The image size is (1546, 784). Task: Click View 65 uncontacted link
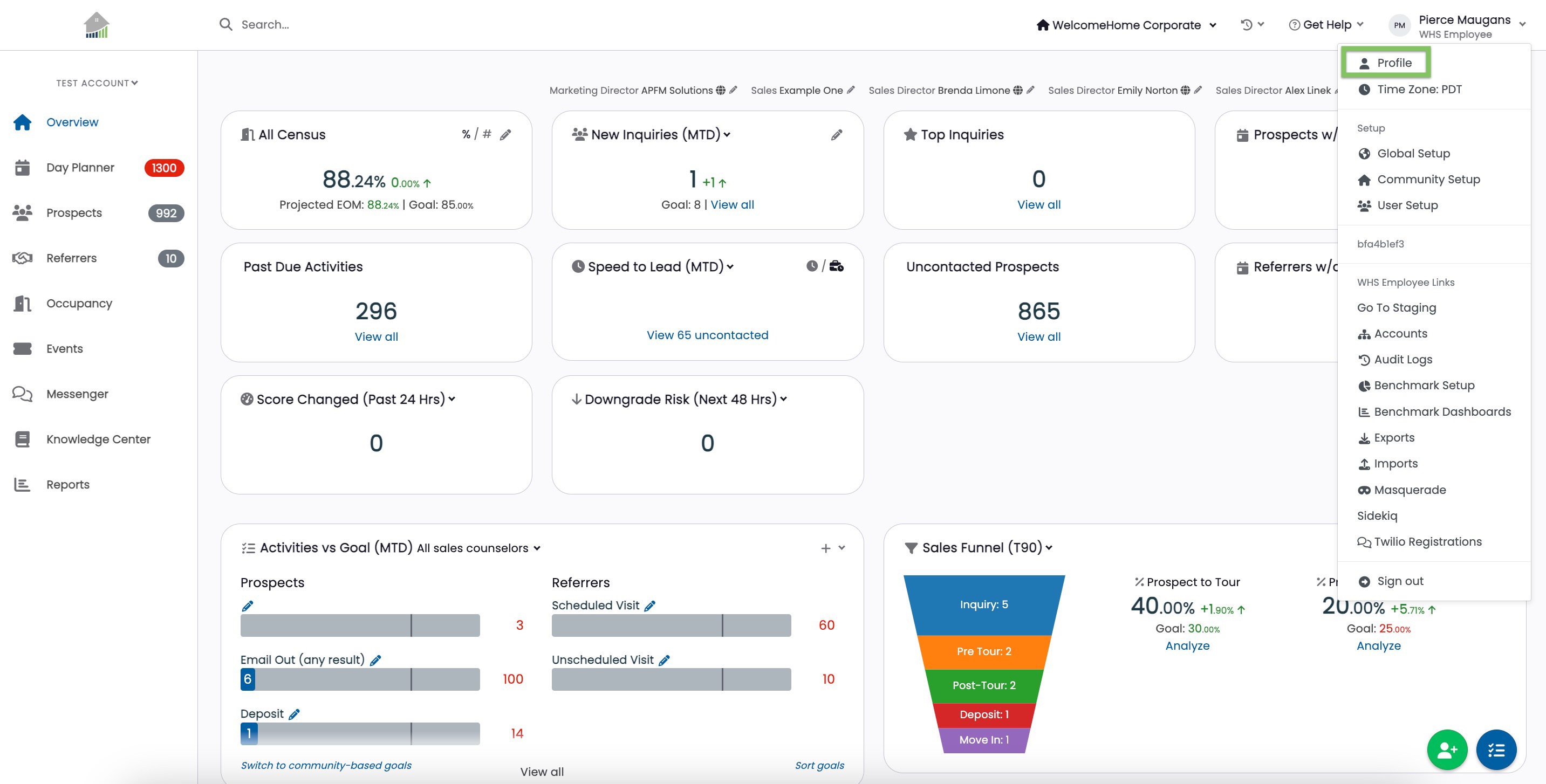[x=707, y=335]
